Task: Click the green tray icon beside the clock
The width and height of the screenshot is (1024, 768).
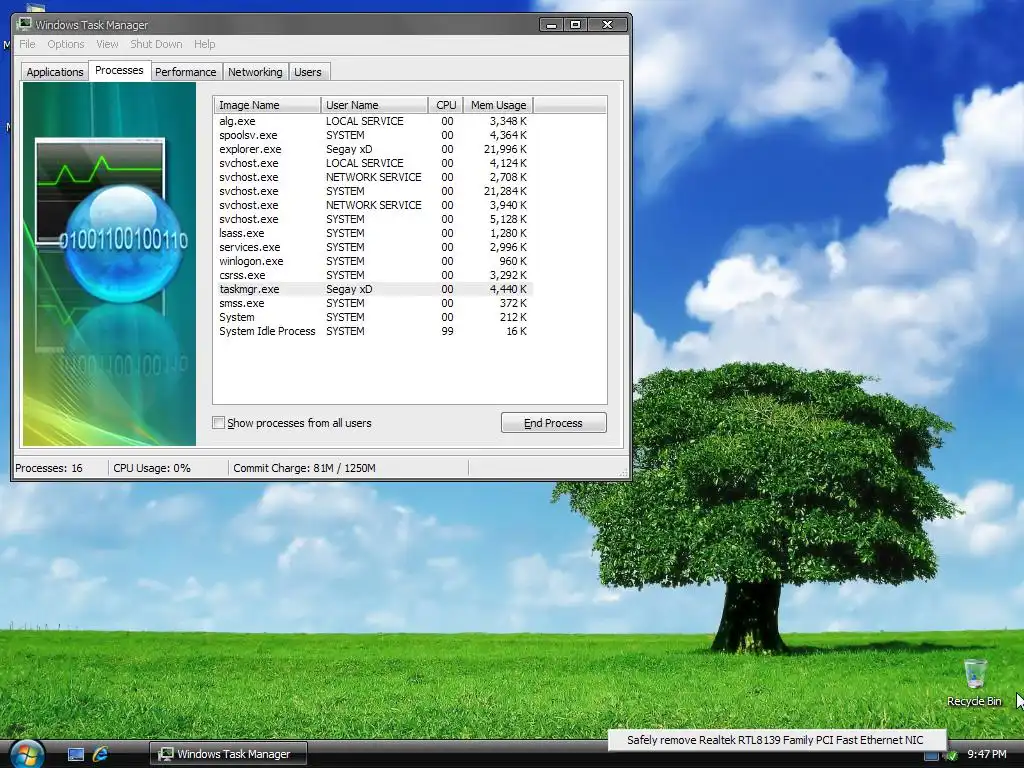Action: click(x=952, y=755)
